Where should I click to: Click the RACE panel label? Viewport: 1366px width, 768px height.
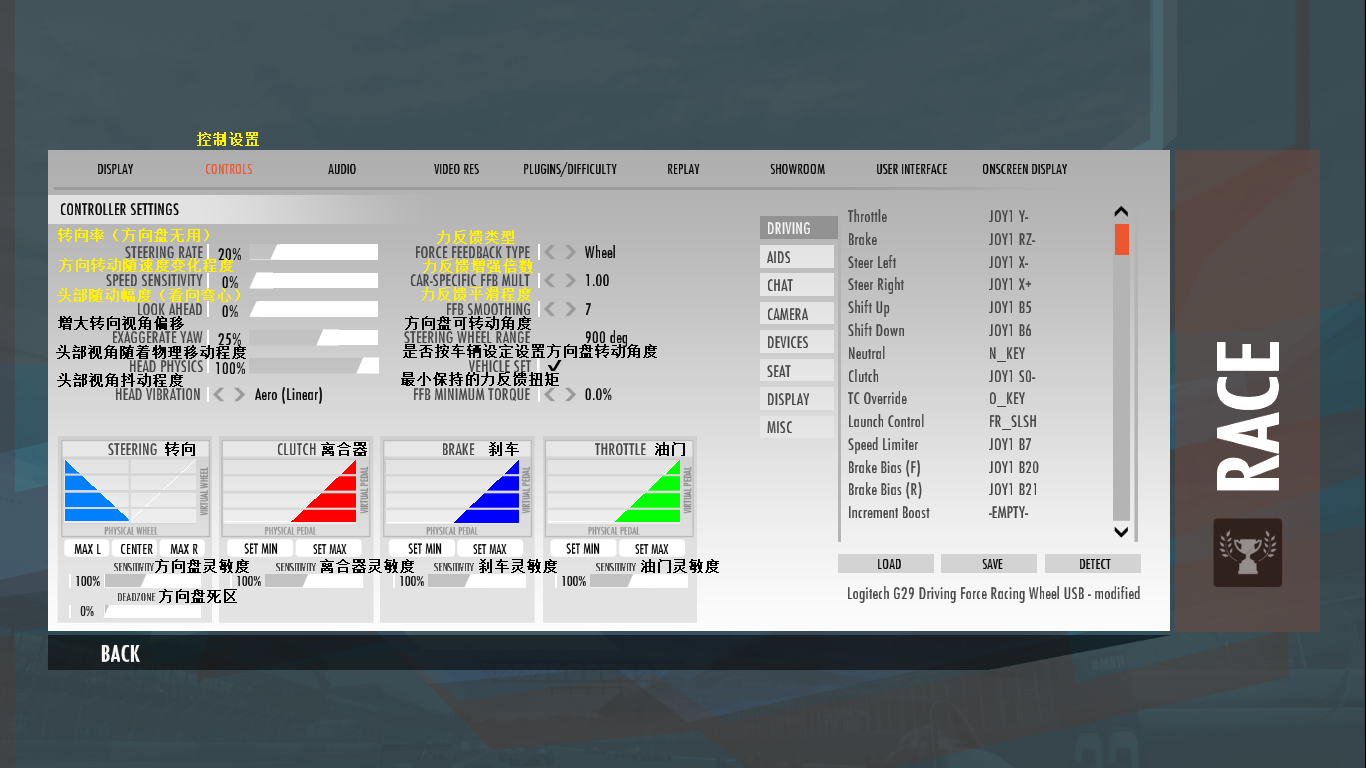1248,416
